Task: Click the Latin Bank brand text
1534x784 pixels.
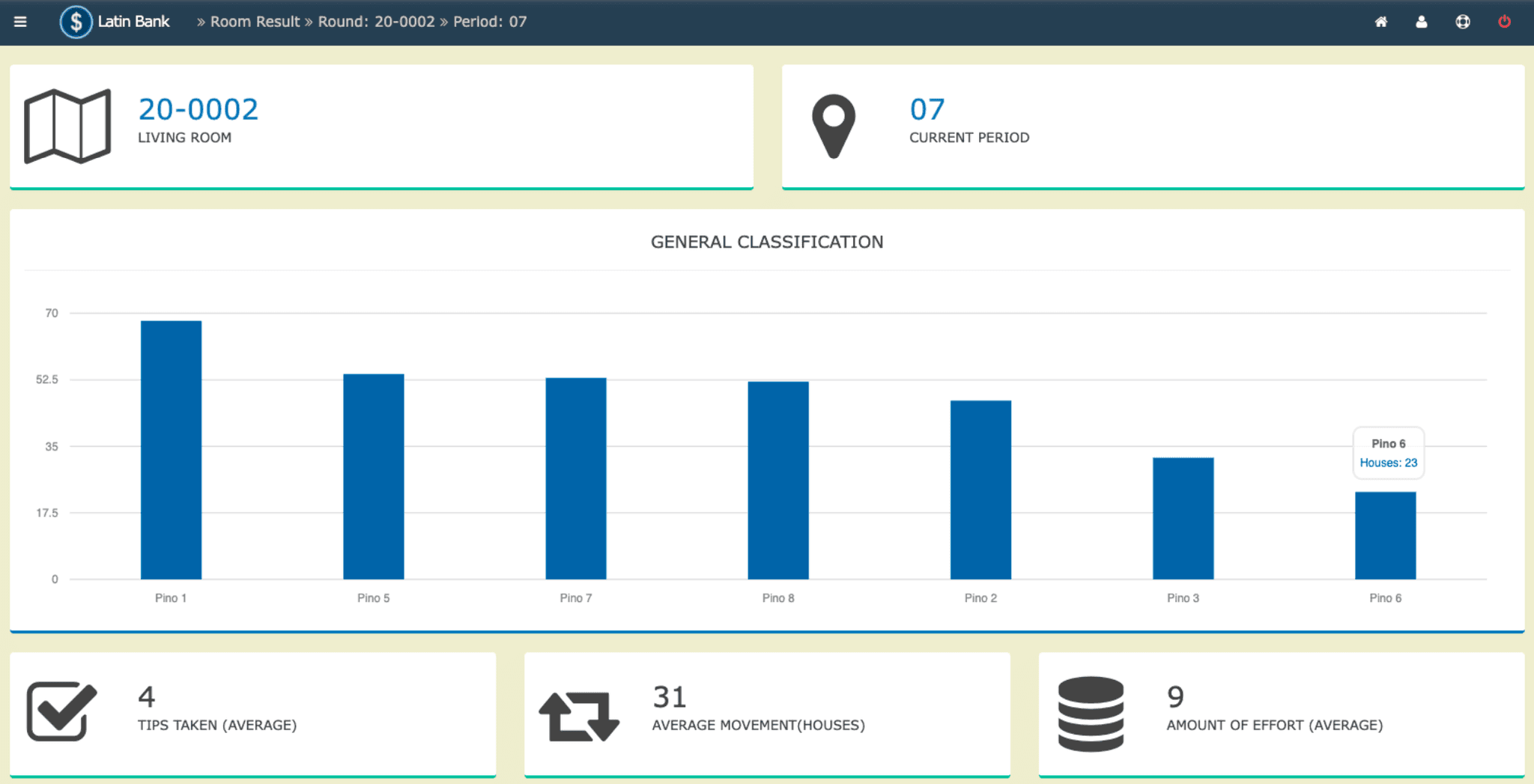Action: (133, 22)
